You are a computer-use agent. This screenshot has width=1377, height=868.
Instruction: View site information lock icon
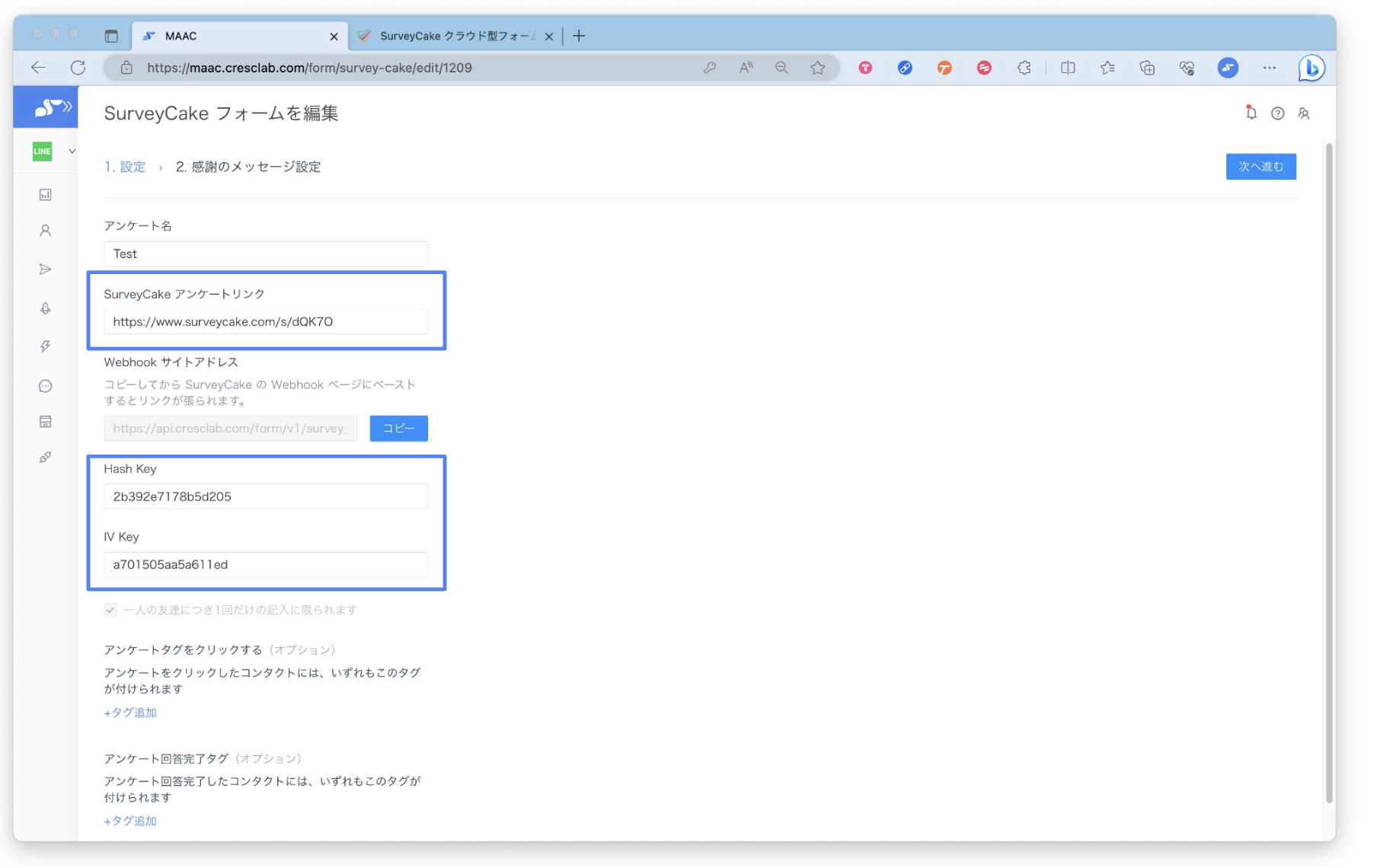pos(126,68)
